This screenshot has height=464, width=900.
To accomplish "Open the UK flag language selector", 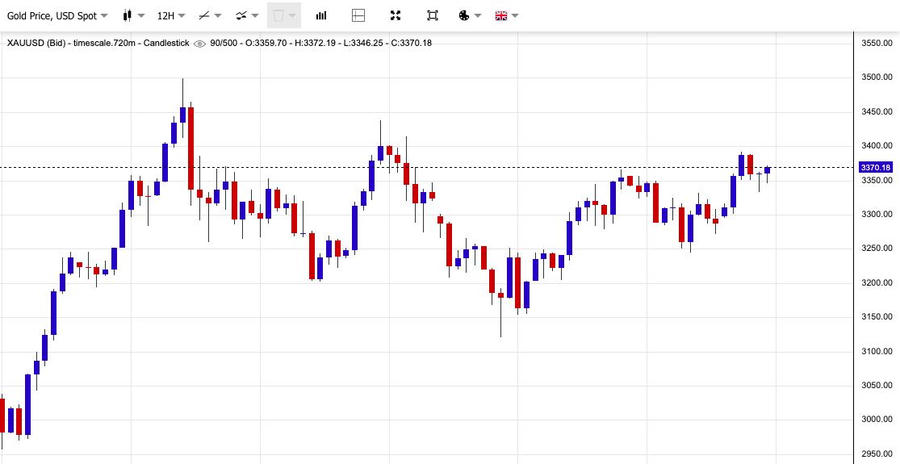I will [x=501, y=16].
